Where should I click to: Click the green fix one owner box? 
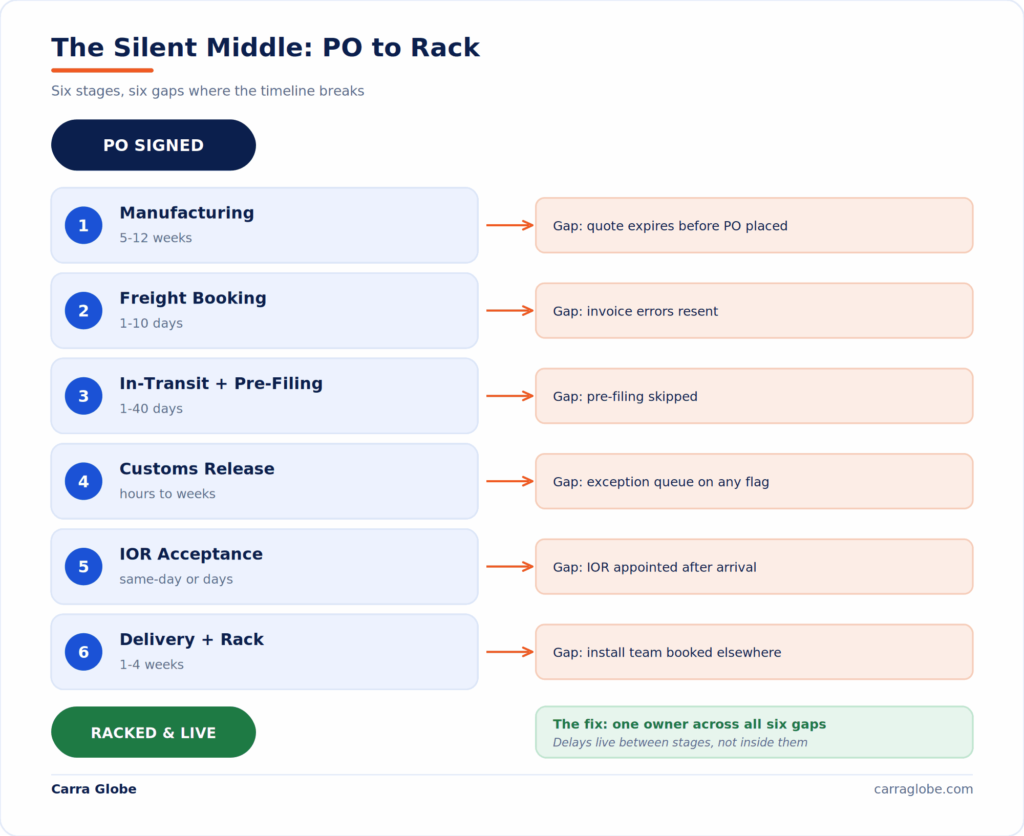click(754, 732)
